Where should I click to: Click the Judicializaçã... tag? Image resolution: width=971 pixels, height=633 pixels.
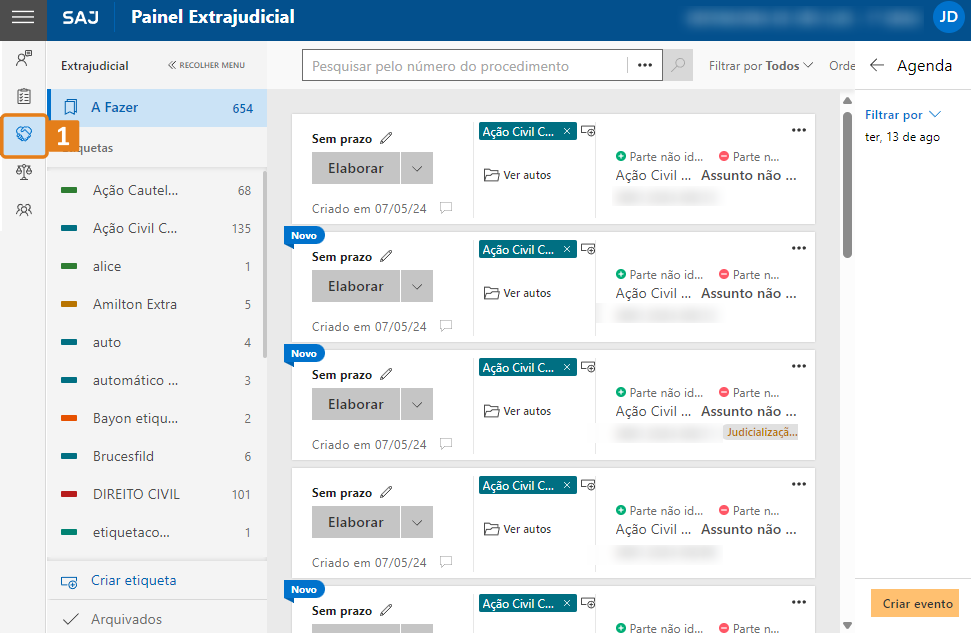[761, 432]
